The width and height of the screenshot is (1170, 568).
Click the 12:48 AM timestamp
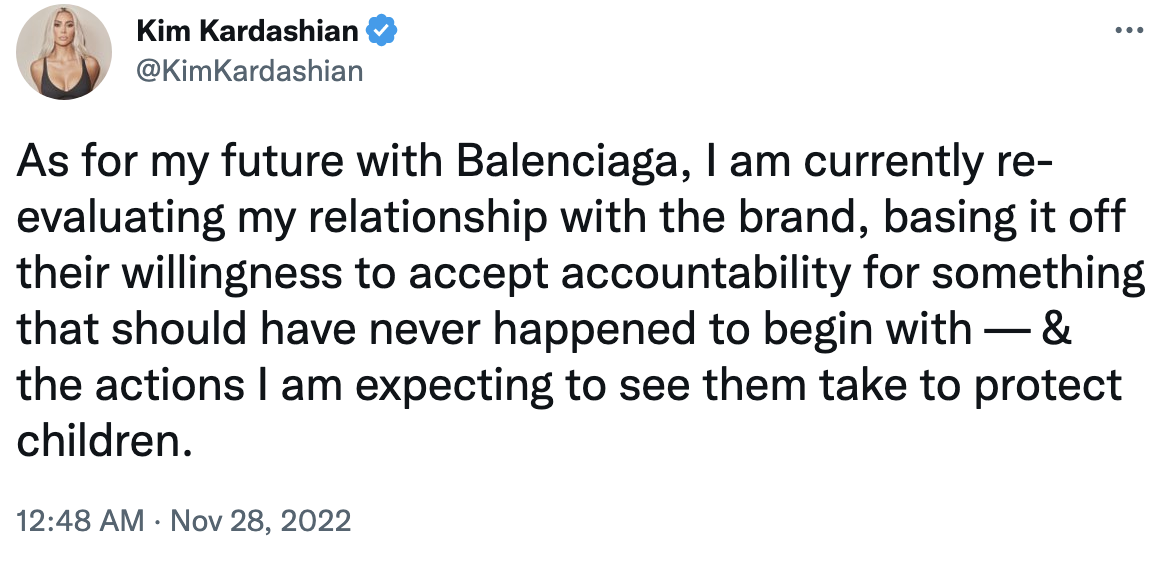click(80, 520)
